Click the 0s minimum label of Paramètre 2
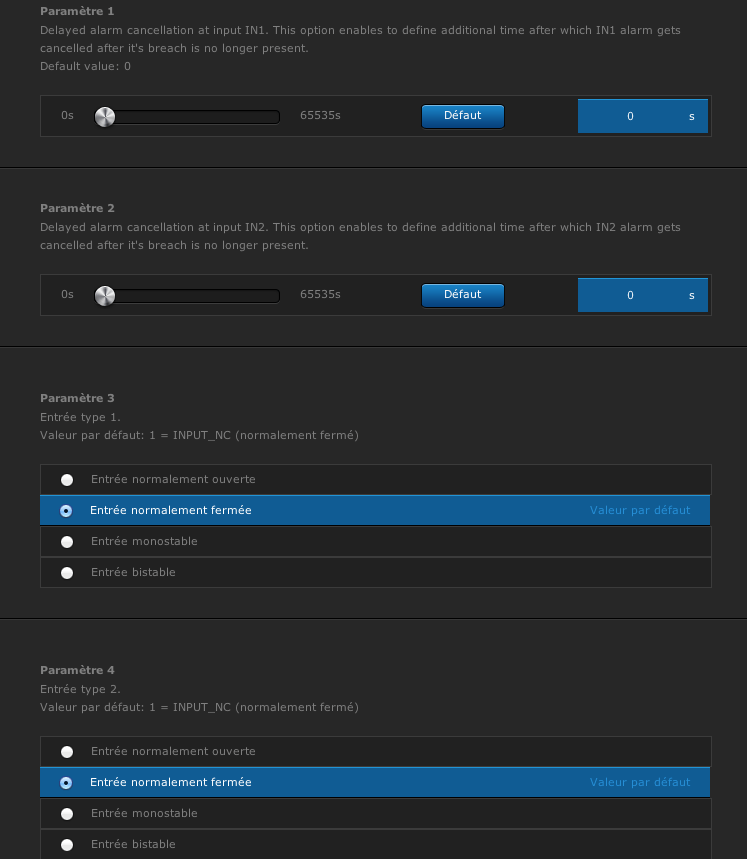The image size is (747, 859). point(67,295)
